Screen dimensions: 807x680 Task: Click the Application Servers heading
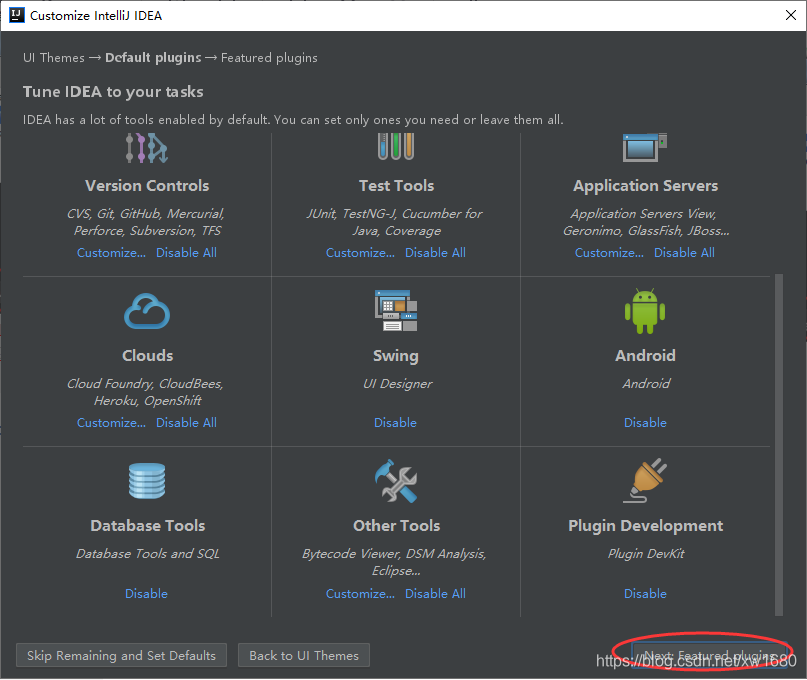[645, 185]
